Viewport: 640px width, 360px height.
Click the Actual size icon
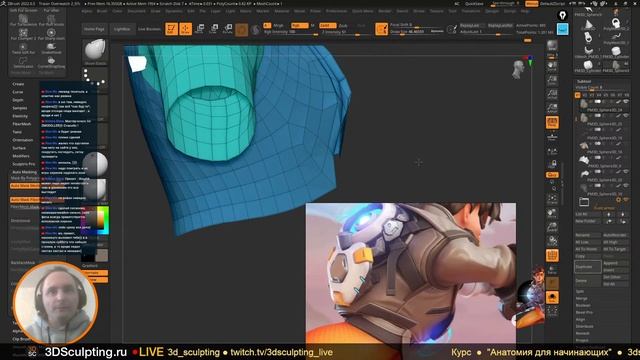coord(552,94)
